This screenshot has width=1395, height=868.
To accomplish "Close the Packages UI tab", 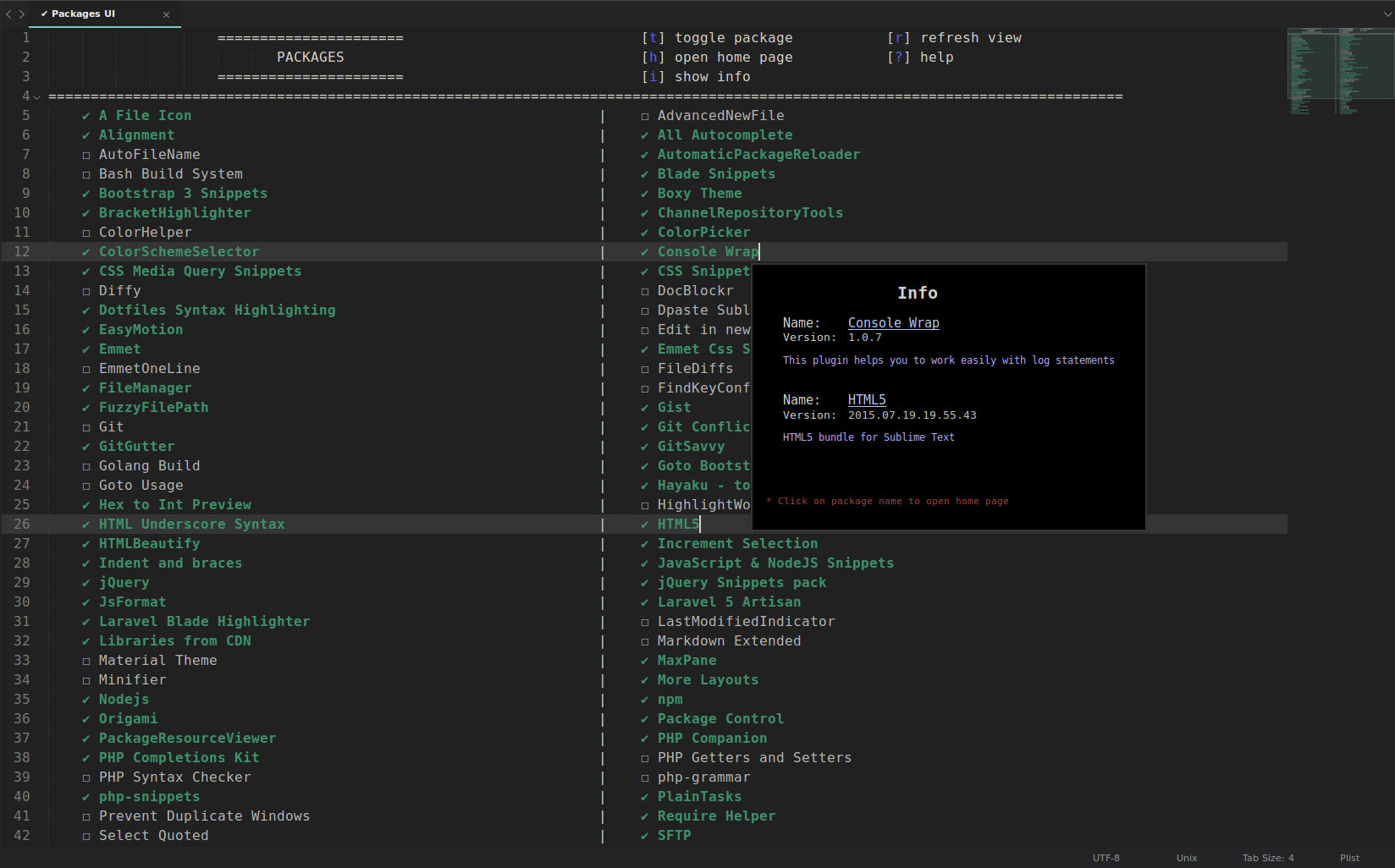I will tap(166, 14).
